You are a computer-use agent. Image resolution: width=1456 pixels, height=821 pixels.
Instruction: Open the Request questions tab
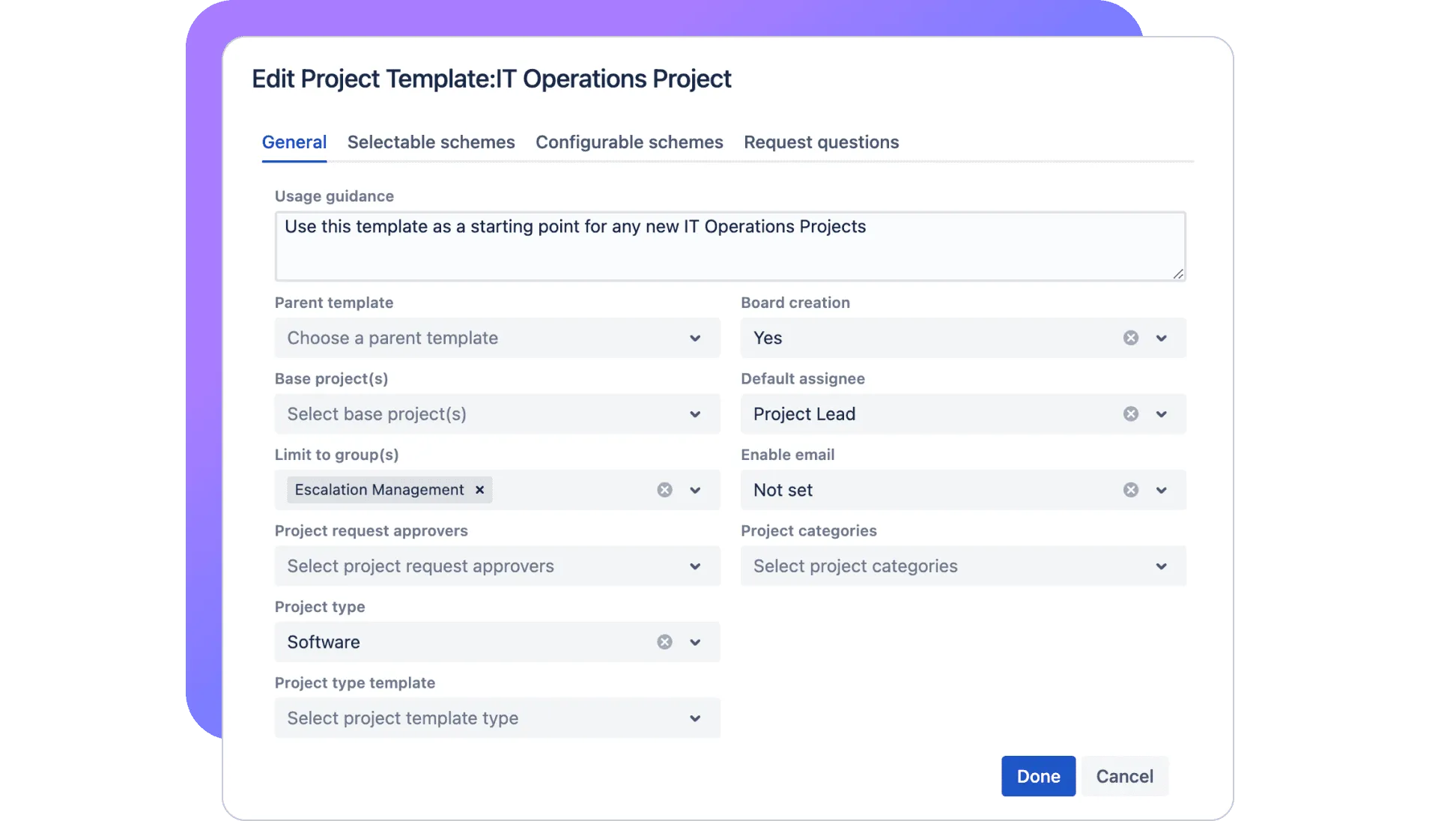(x=821, y=142)
